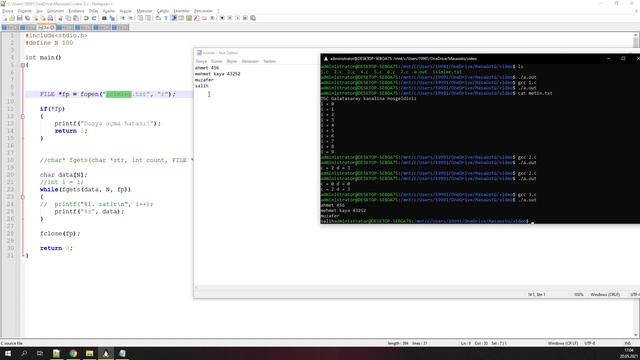The image size is (640, 360).
Task: Click the Save Recorded Macro icon
Action: point(253,18)
